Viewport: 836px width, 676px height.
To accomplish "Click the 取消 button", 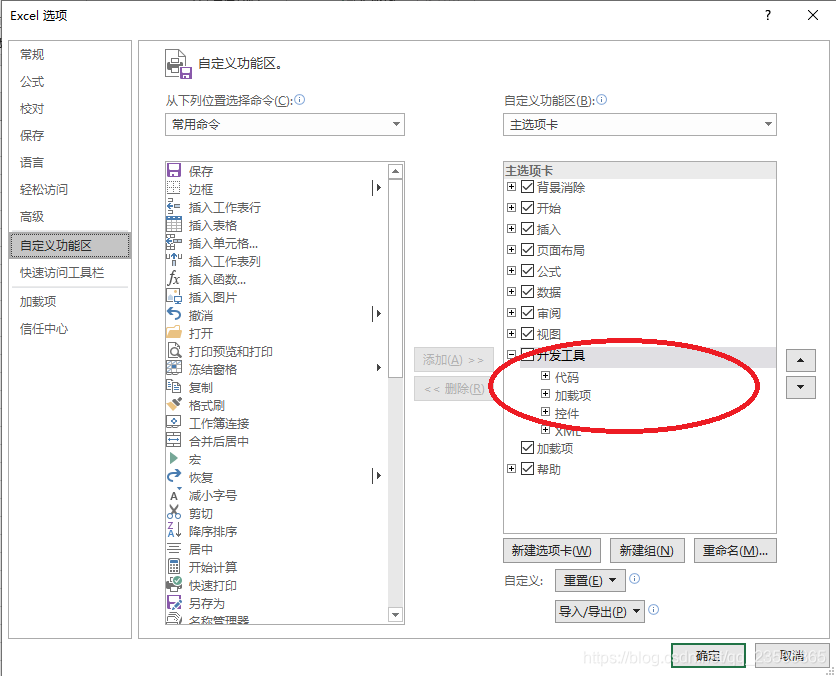I will pos(792,655).
